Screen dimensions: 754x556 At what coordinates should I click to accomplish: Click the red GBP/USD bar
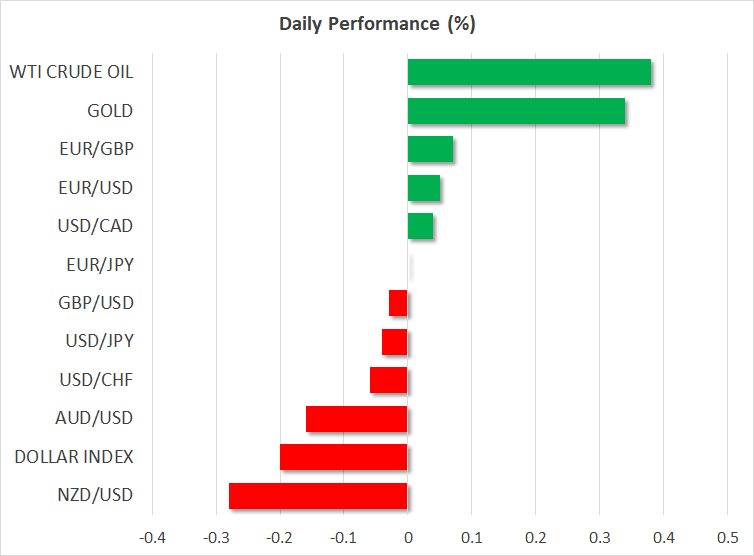398,303
